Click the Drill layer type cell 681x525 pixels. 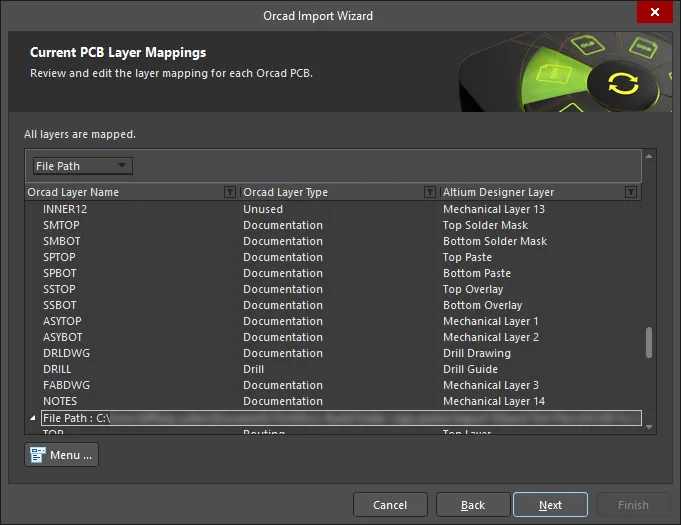(x=254, y=369)
